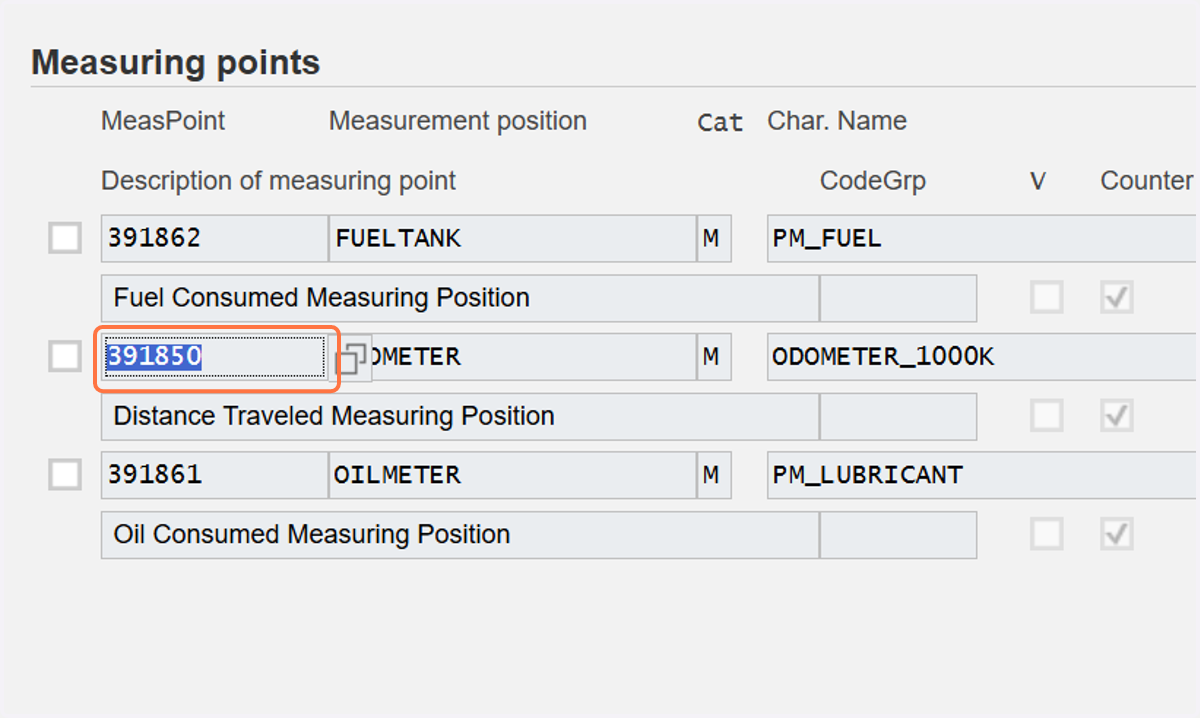Click the 391861 MeasPoint field
Viewport: 1200px width, 718px height.
point(214,475)
